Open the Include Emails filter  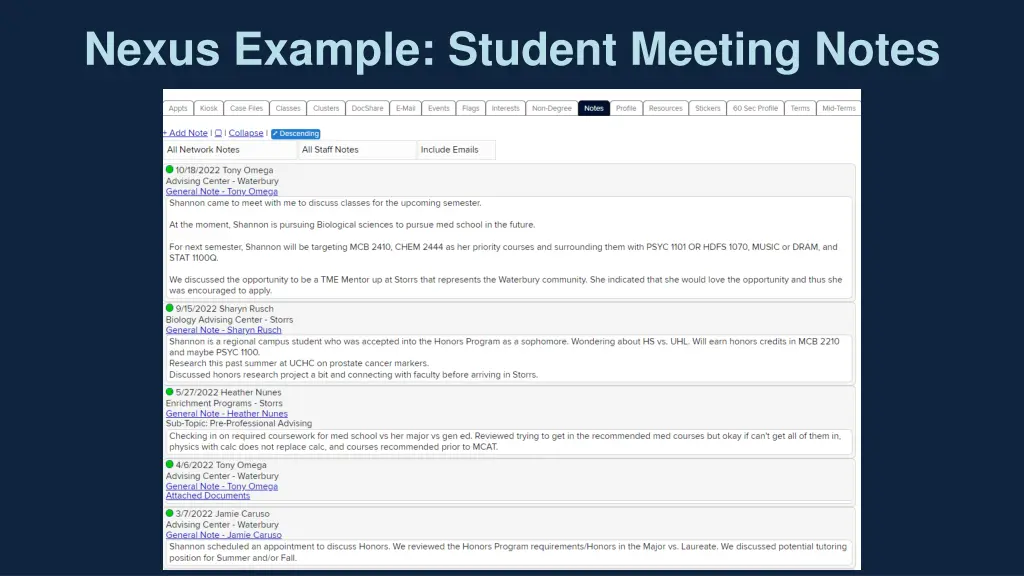tap(456, 150)
